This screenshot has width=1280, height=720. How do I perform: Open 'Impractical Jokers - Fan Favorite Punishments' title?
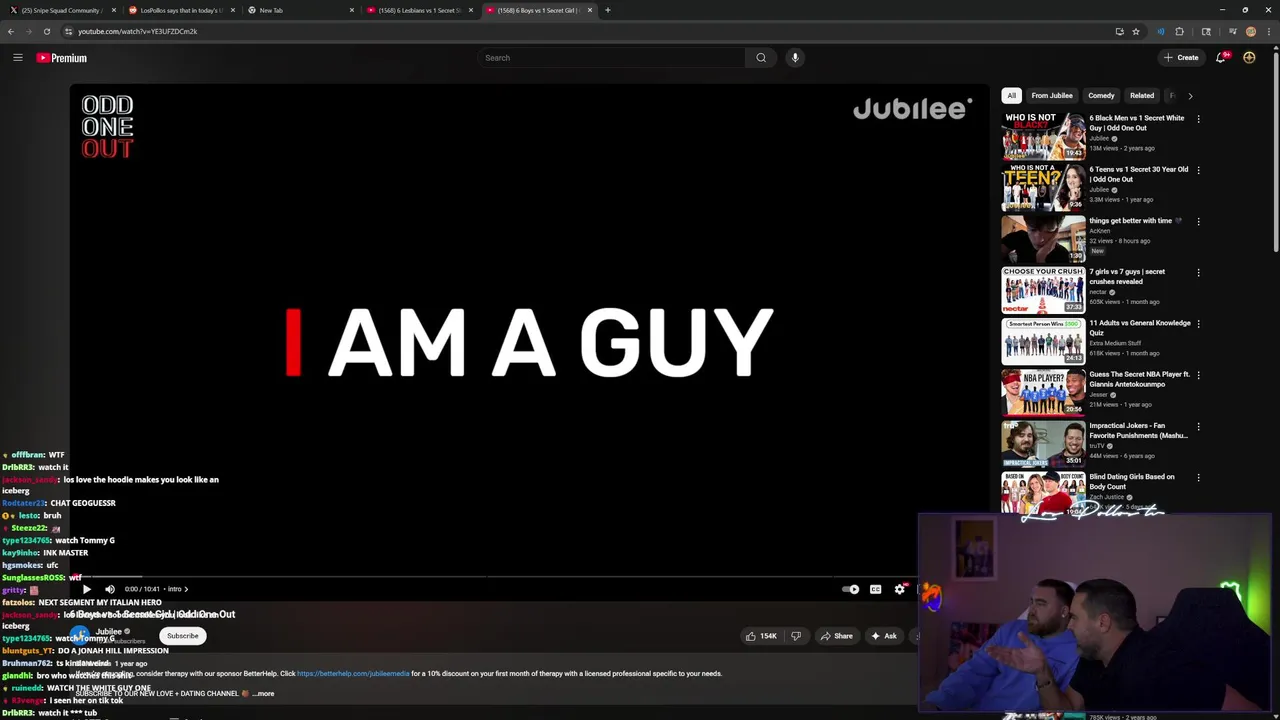tap(1138, 431)
